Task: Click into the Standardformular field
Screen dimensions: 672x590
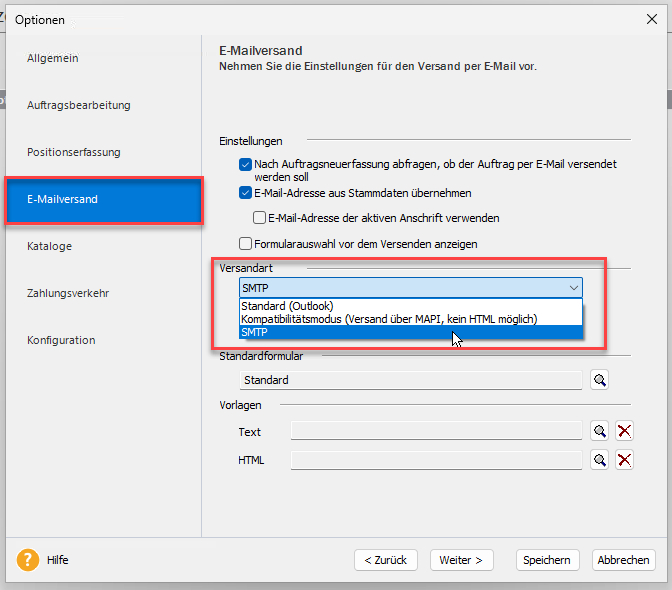Action: (411, 380)
